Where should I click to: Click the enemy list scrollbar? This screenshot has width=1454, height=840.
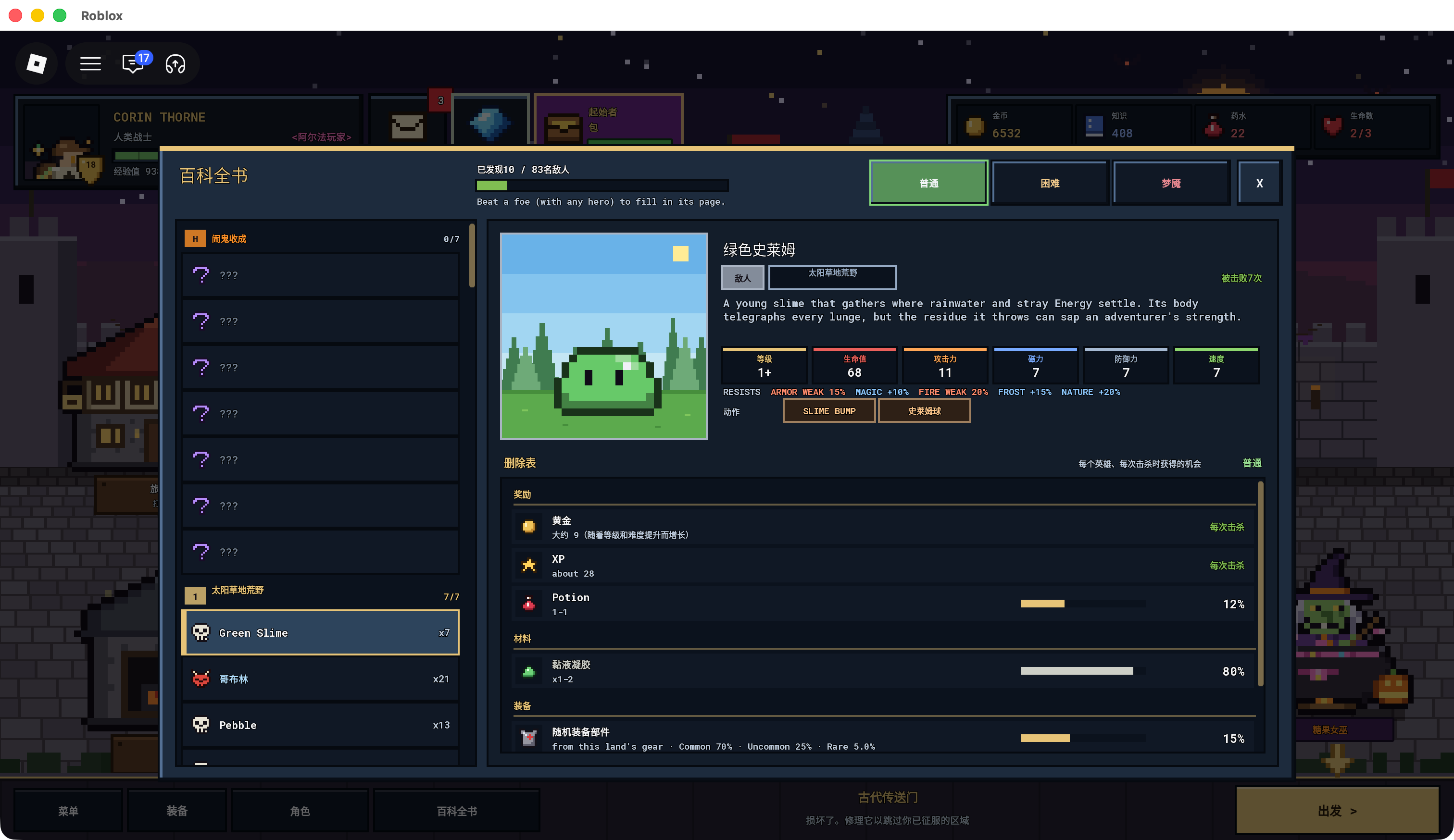pos(472,256)
